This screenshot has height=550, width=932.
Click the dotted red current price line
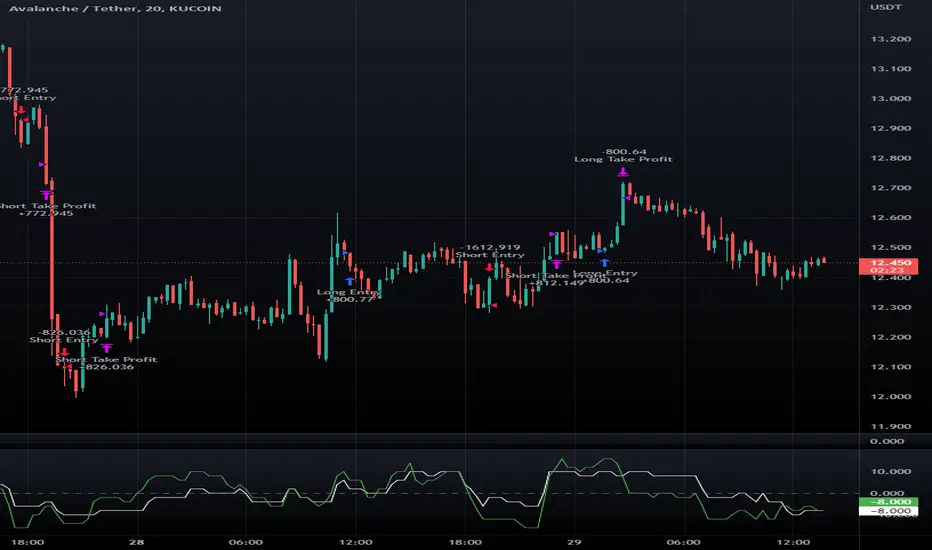point(429,262)
